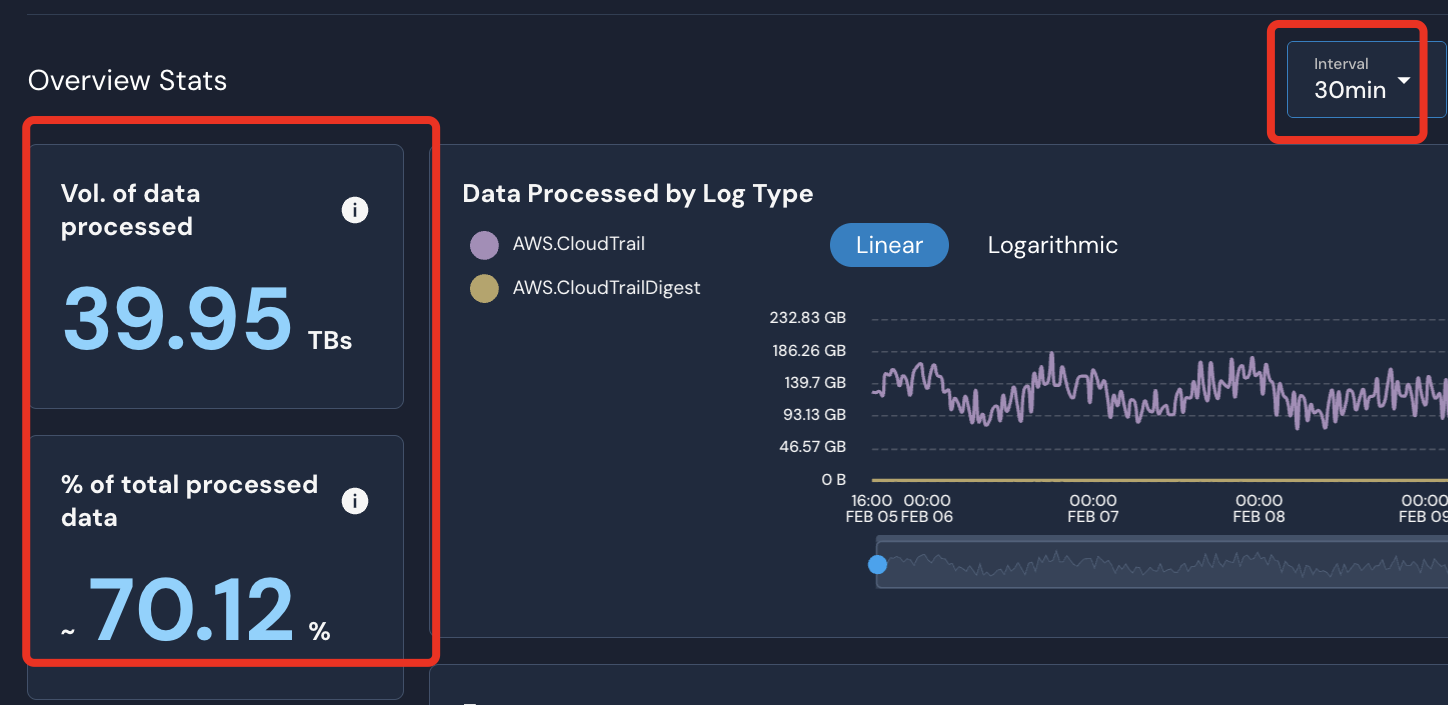Screen dimensions: 1448x705
Task: Click the blue range slider handle
Action: (877, 564)
